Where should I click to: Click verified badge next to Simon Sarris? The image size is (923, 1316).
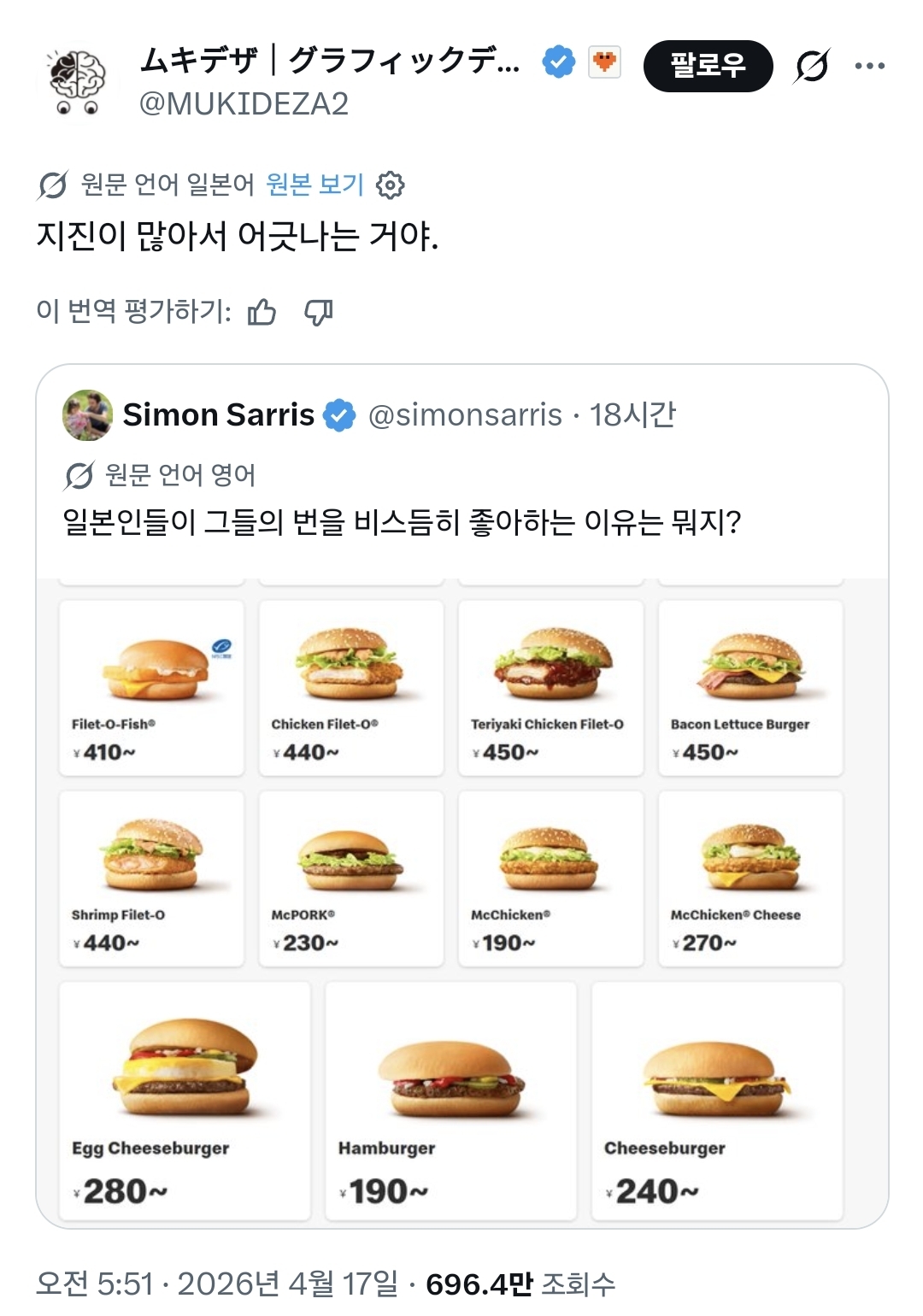pyautogui.click(x=339, y=415)
